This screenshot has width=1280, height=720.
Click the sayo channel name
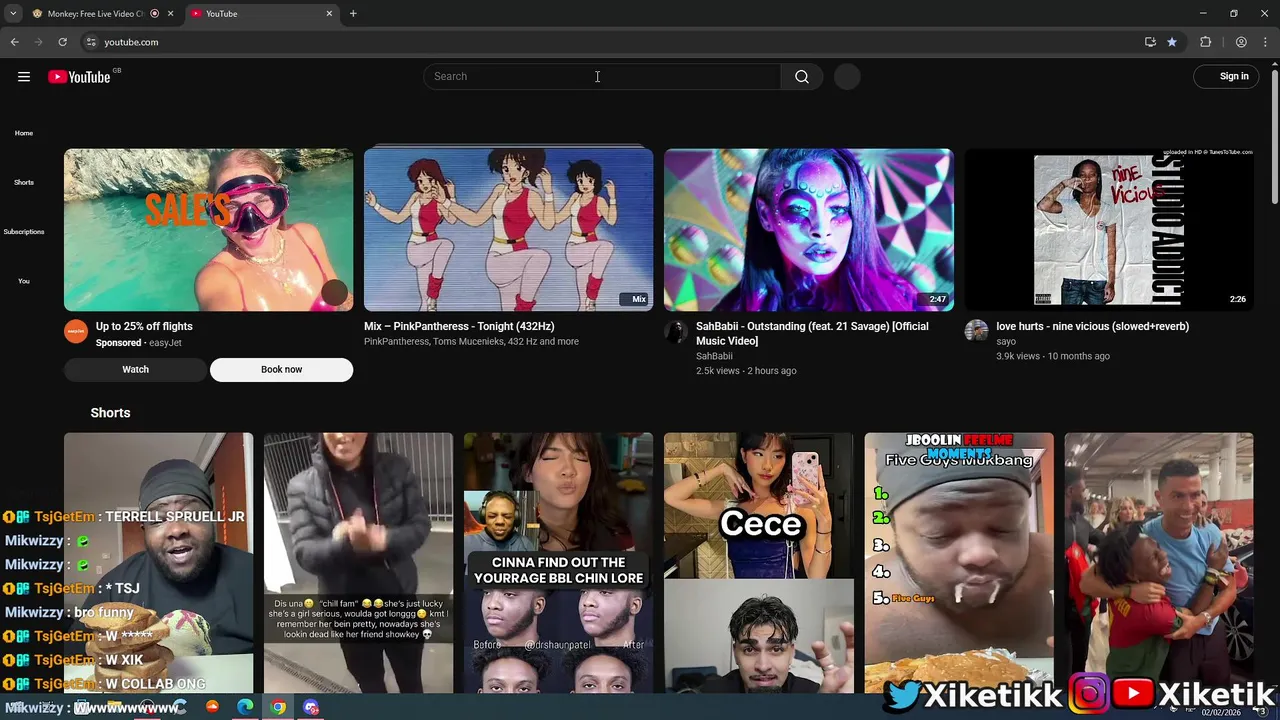tap(1006, 342)
